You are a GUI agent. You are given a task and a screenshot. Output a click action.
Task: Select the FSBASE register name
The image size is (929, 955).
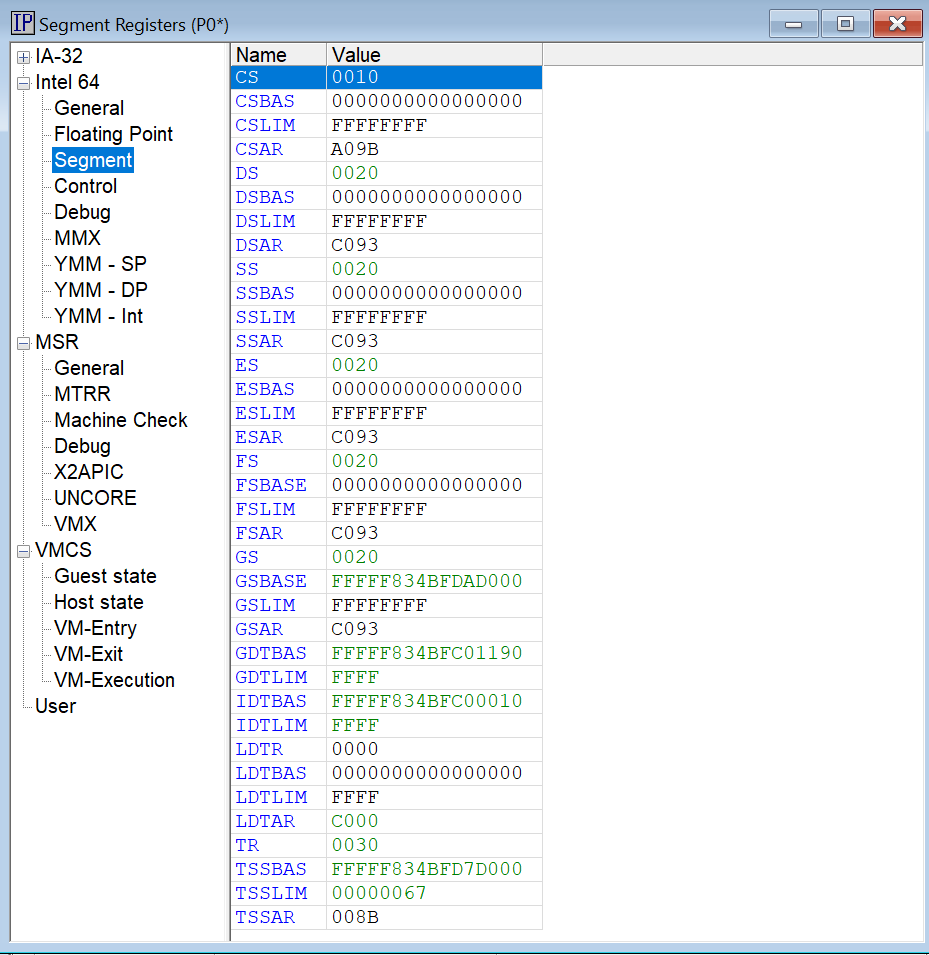pos(271,485)
